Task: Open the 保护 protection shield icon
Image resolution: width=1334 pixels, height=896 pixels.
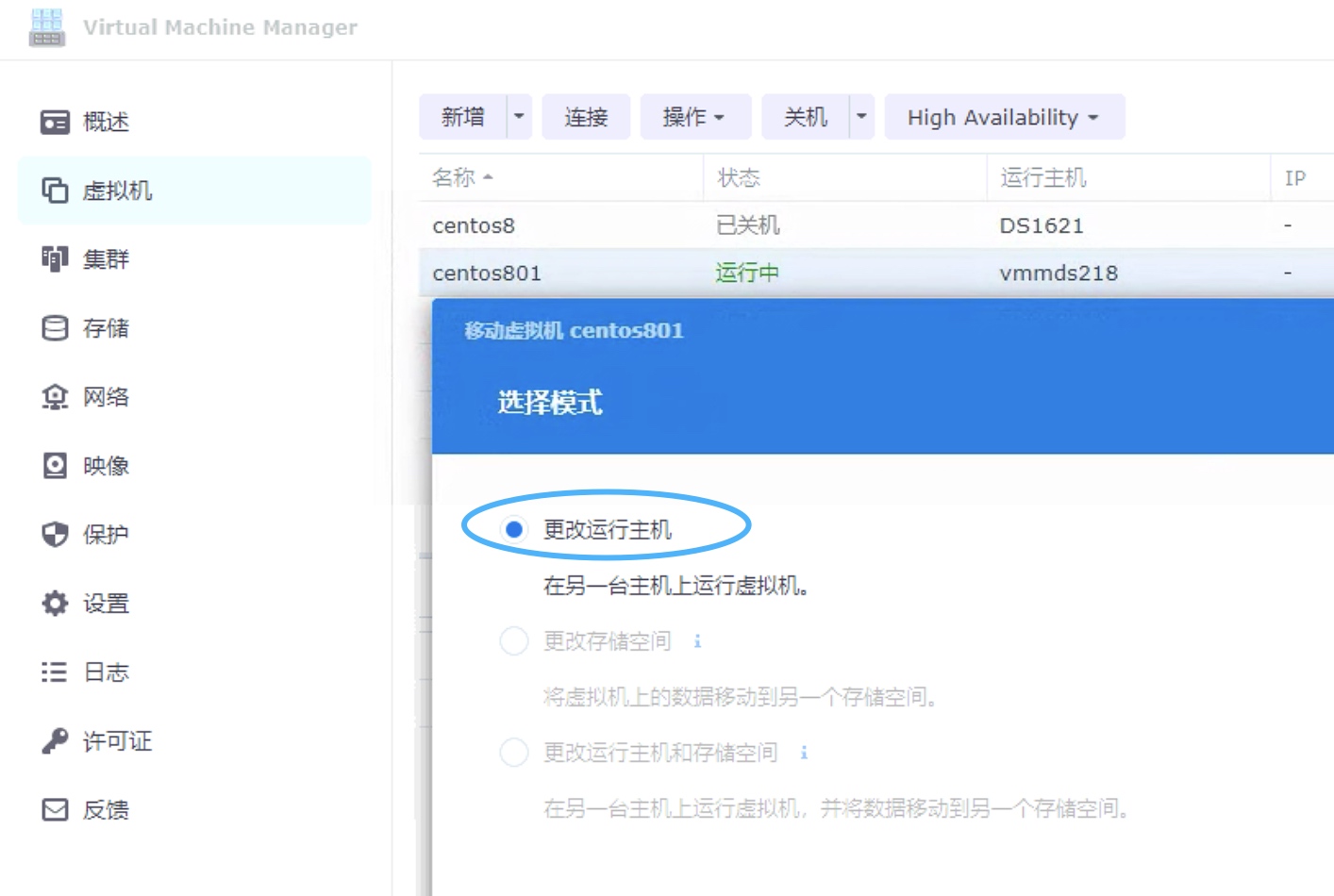Action: click(55, 535)
